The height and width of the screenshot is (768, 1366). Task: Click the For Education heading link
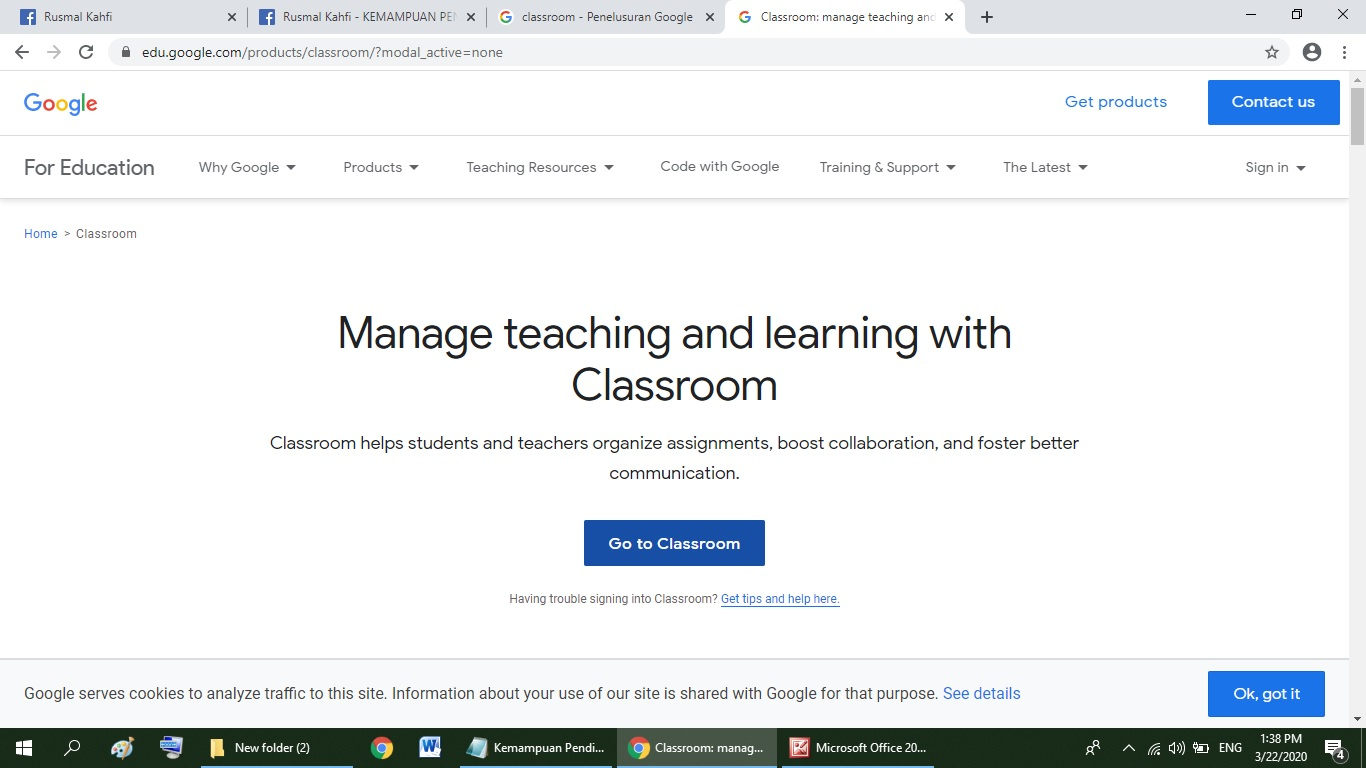(x=89, y=167)
